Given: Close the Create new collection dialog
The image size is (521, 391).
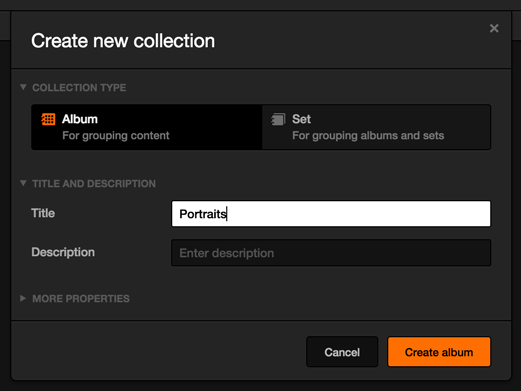Looking at the screenshot, I should (494, 28).
